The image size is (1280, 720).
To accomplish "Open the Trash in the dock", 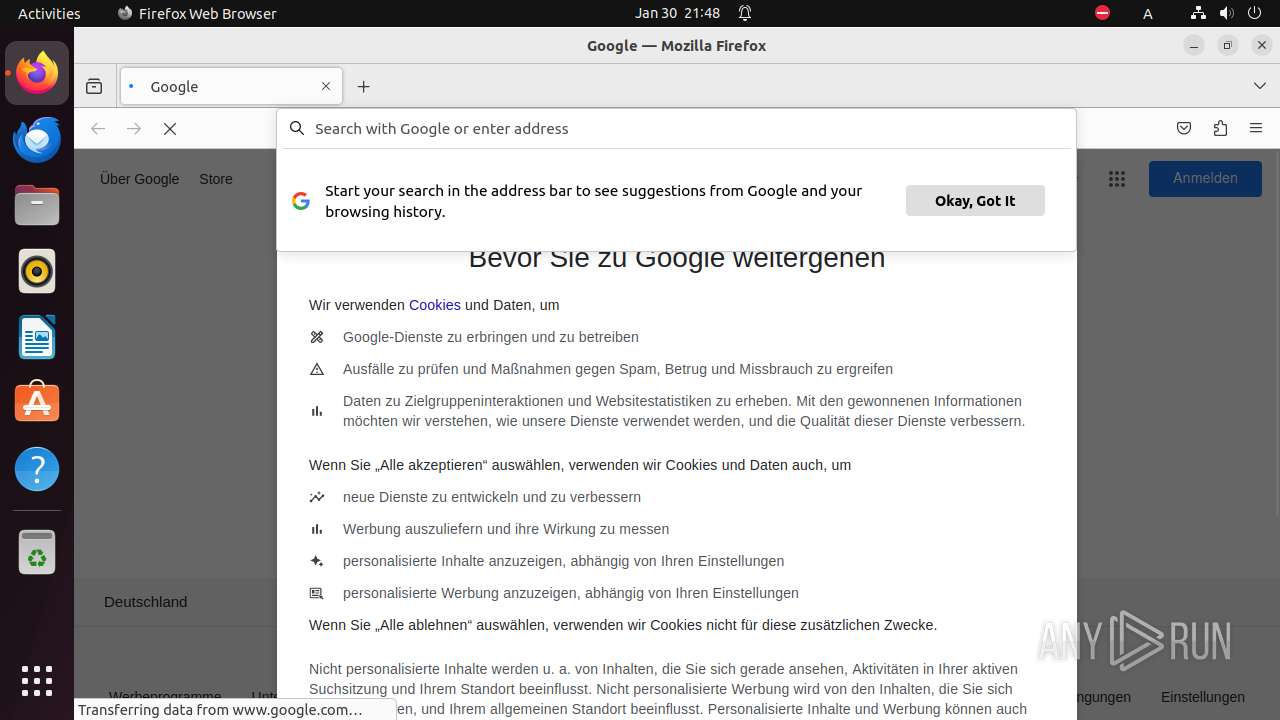I will (37, 552).
